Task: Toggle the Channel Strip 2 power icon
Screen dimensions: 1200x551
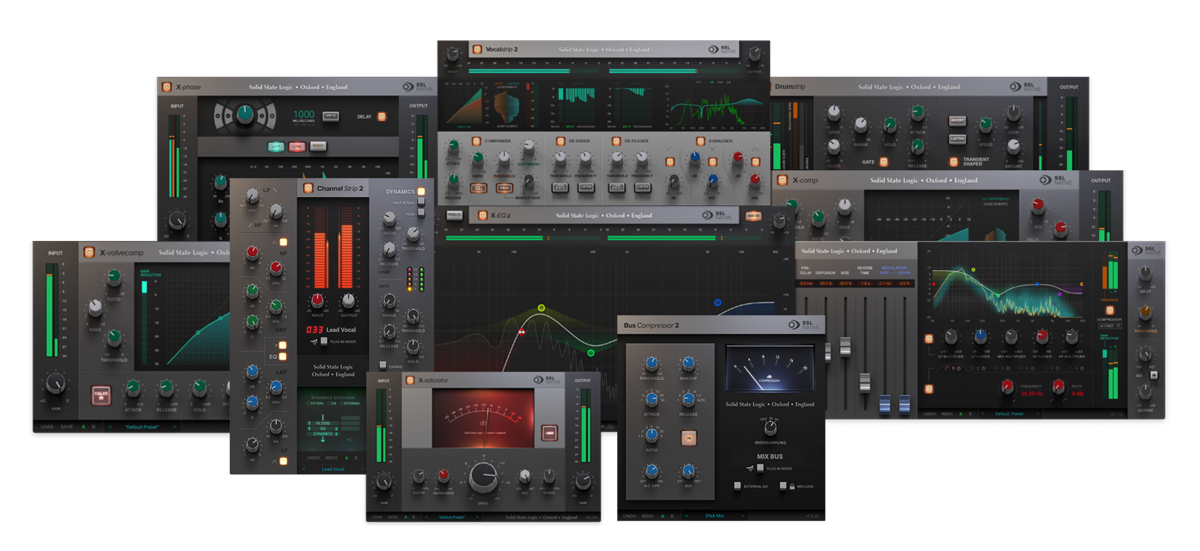Action: coord(307,188)
